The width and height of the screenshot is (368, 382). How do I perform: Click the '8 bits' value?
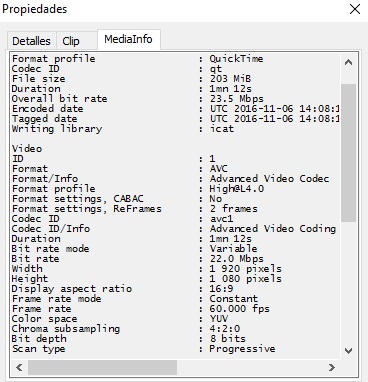coord(227,339)
